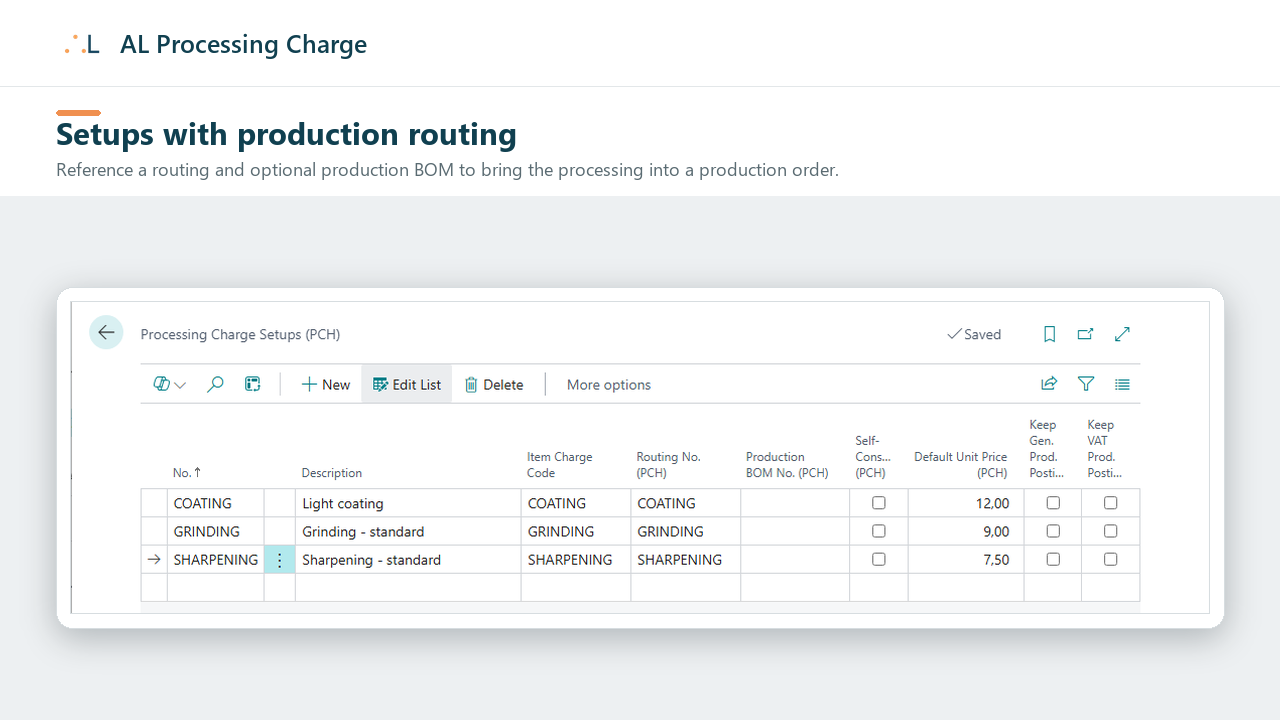
Task: Enable Keep Gen. Prod. Posting for SHARPENING
Action: coord(1053,559)
